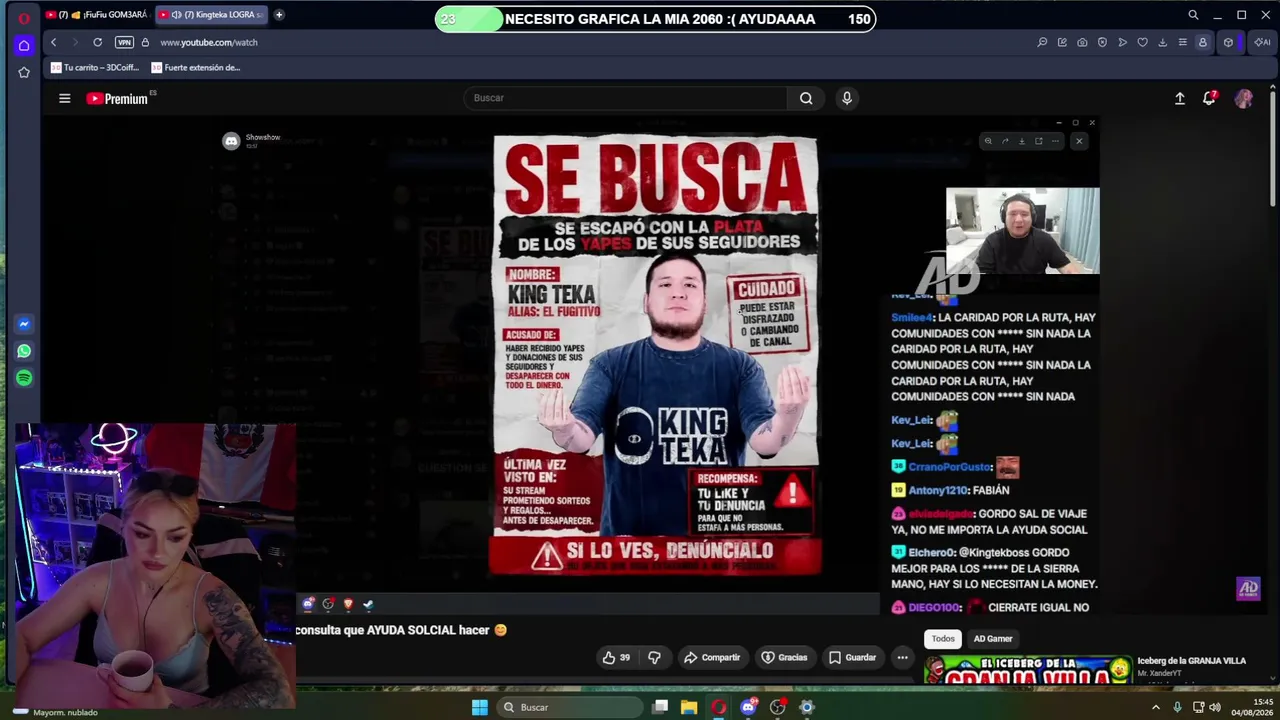The image size is (1280, 720).
Task: Open the Opera AI assistant button
Action: pos(1262,42)
